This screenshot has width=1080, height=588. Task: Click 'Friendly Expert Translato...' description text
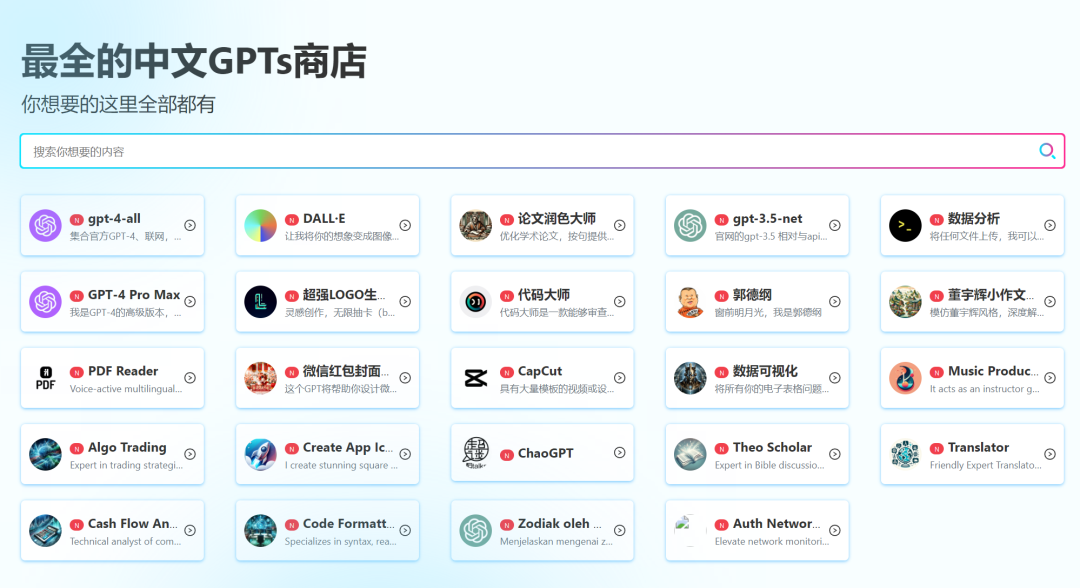(x=985, y=465)
